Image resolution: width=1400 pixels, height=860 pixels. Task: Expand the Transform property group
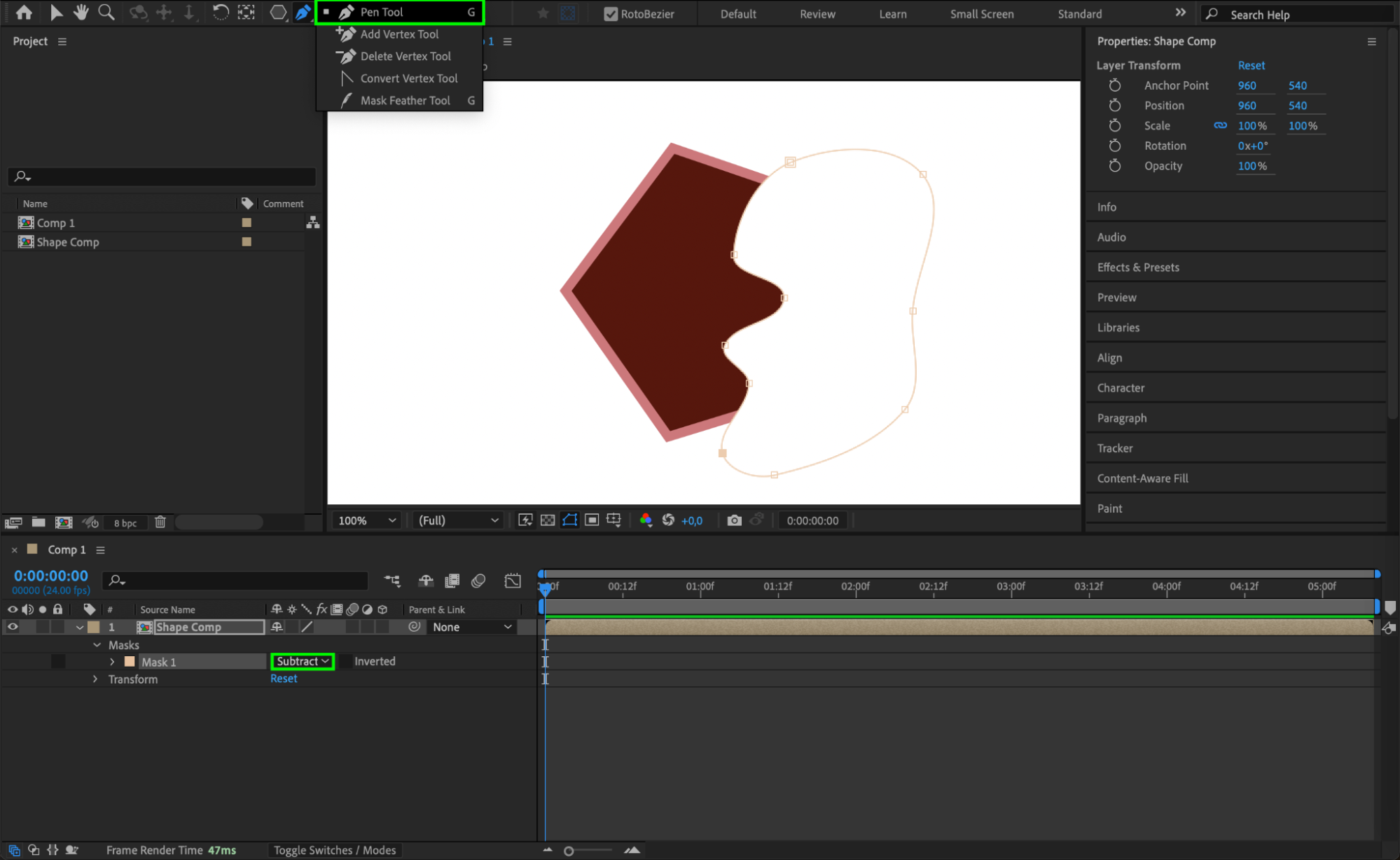[x=96, y=679]
